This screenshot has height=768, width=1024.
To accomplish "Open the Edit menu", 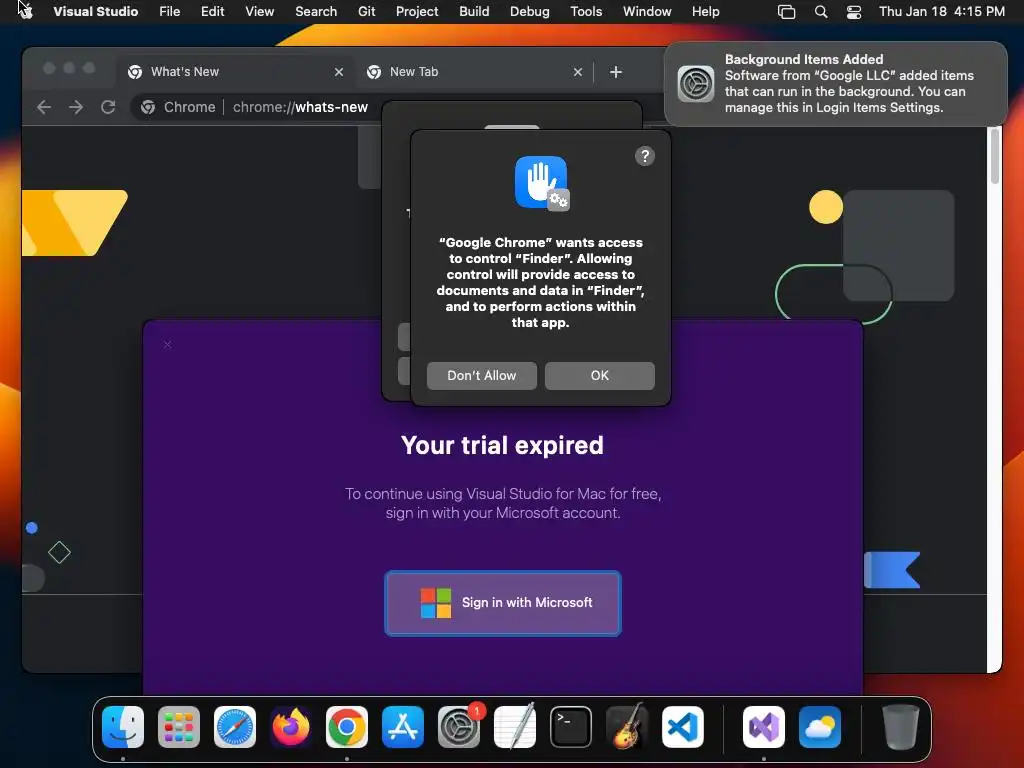I will point(212,12).
